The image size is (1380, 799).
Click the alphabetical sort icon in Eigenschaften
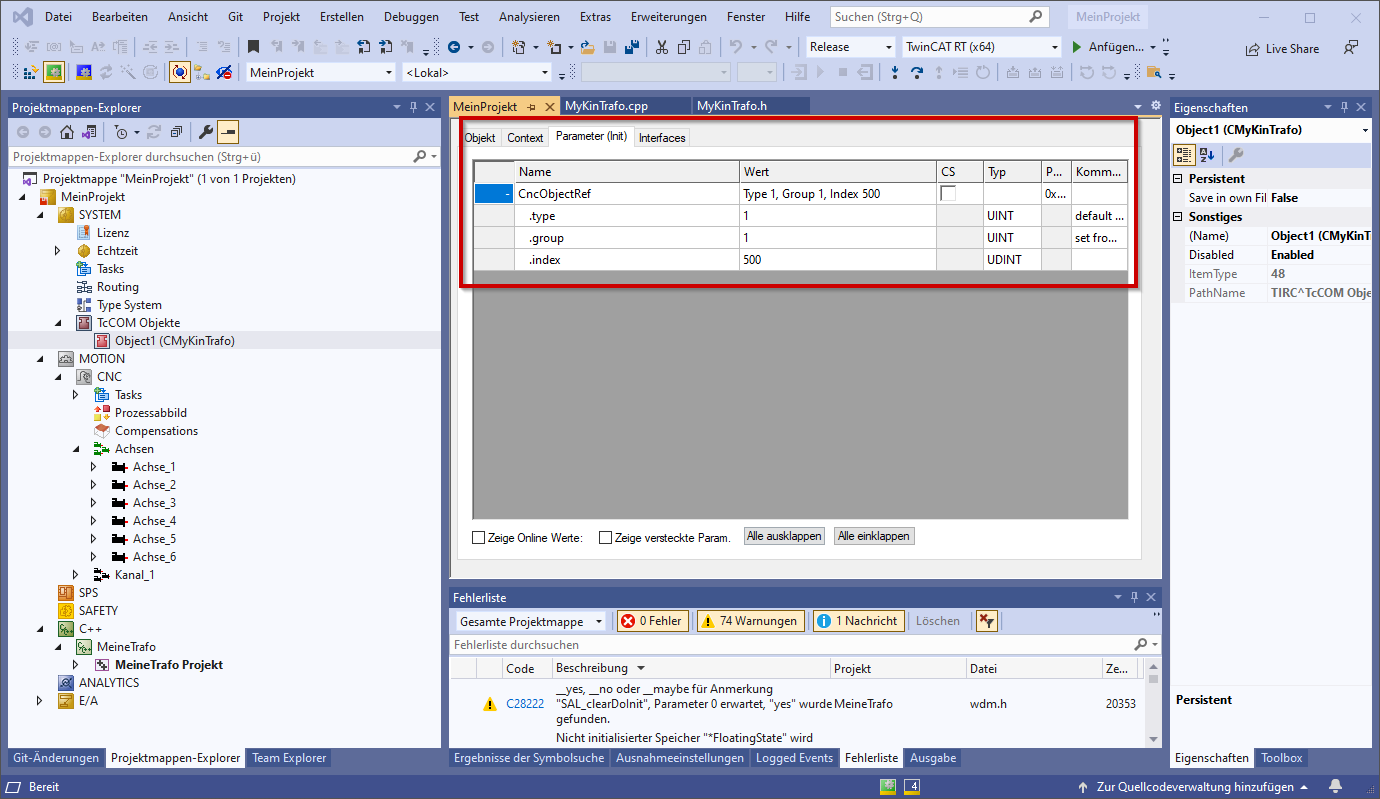coord(1207,154)
